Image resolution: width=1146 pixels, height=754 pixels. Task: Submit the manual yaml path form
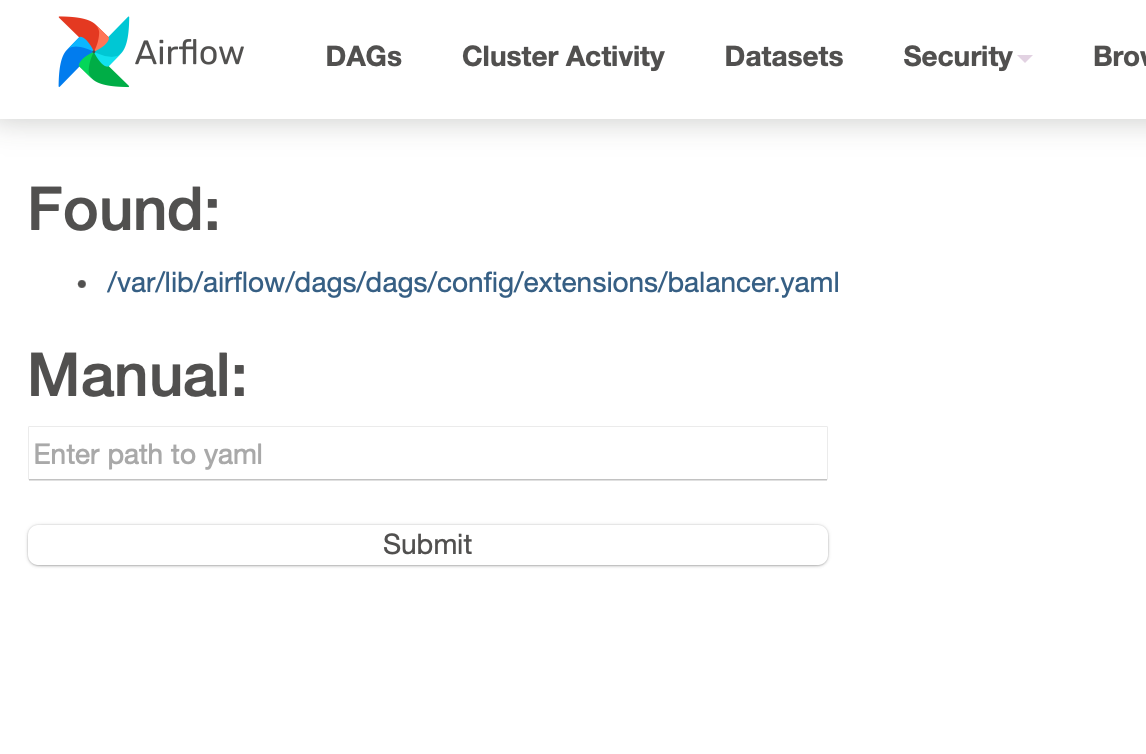click(427, 544)
